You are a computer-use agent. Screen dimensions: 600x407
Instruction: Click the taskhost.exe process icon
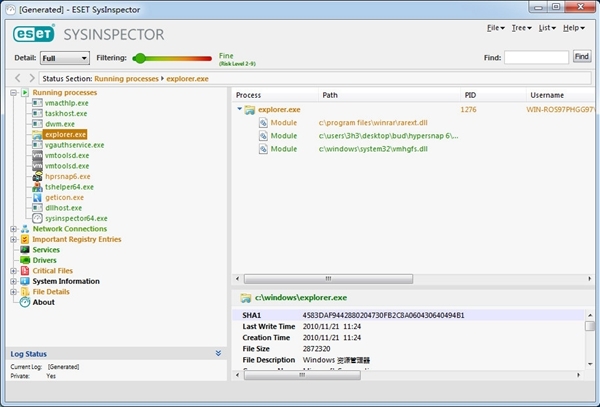pos(37,113)
